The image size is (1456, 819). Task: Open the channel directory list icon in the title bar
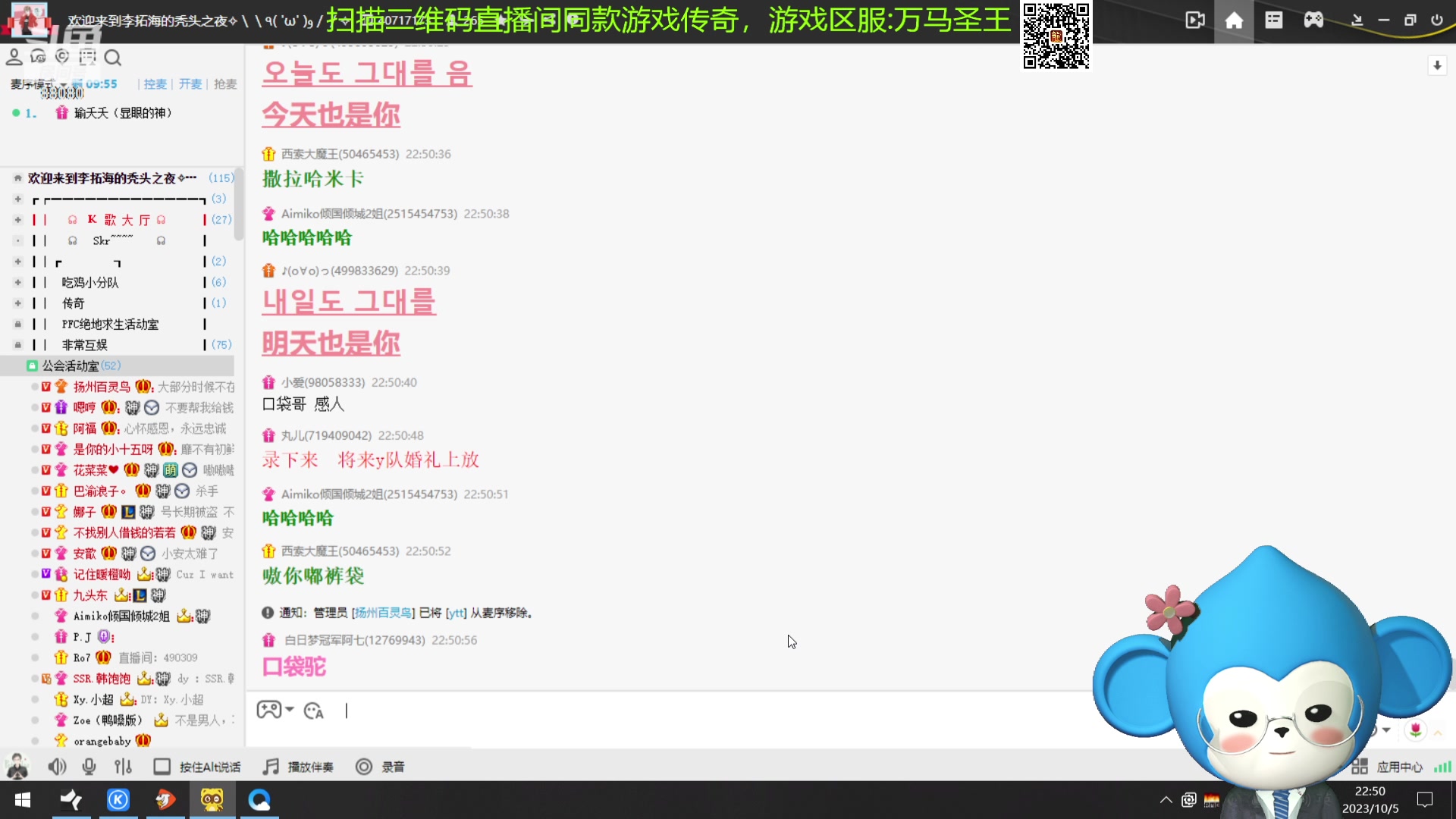pyautogui.click(x=1273, y=20)
